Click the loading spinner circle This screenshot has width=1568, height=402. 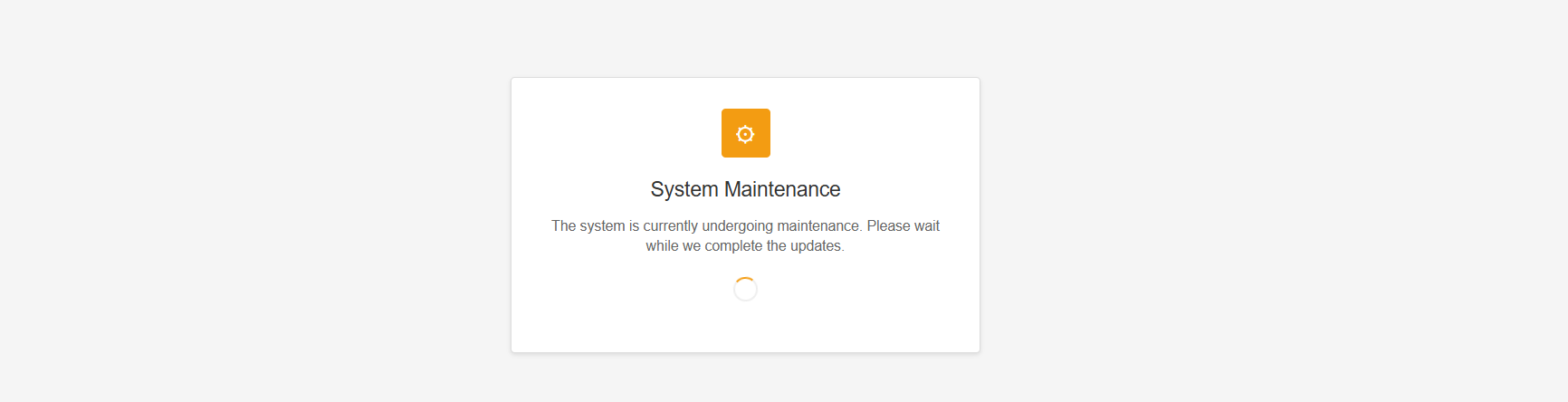(745, 289)
